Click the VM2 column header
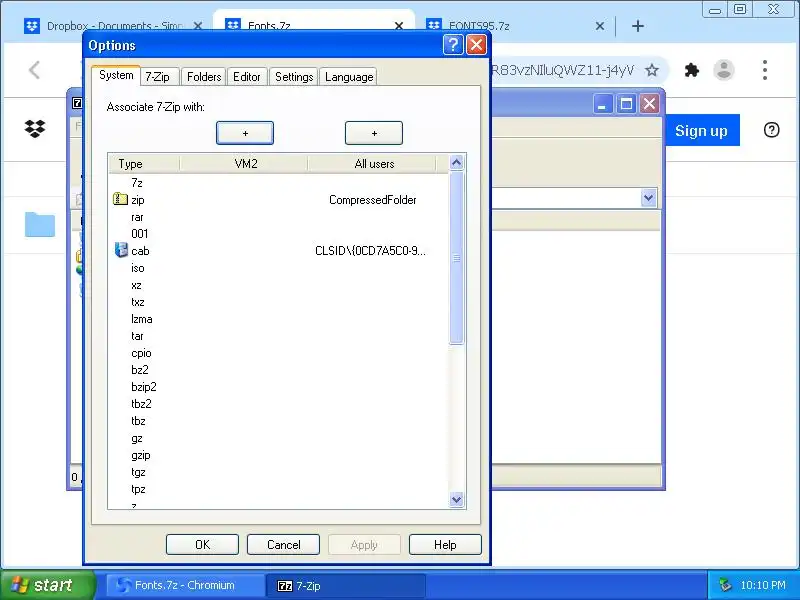The height and width of the screenshot is (600, 800). point(244,164)
